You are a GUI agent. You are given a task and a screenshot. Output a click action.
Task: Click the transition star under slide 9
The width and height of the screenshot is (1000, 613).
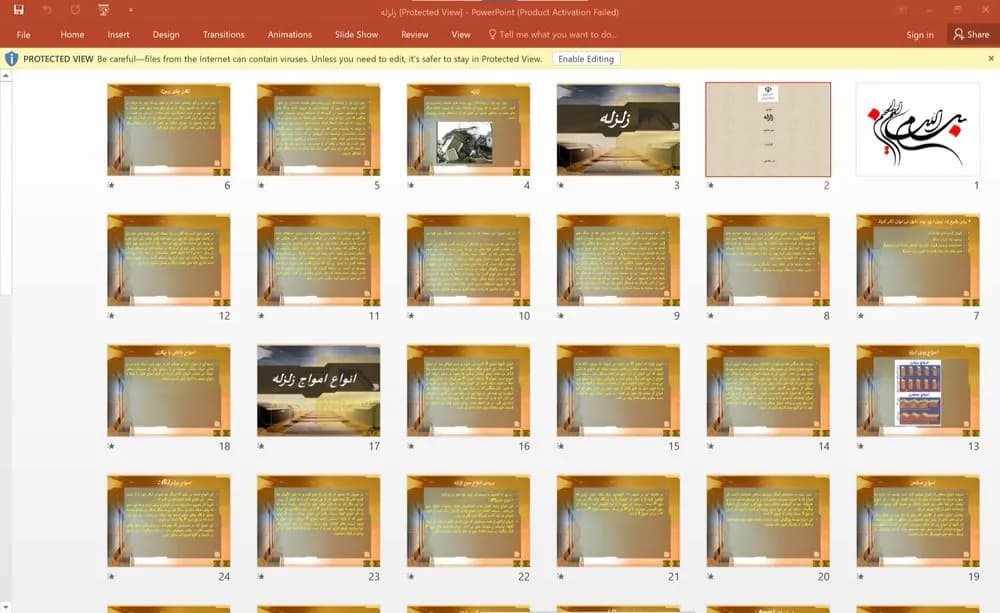point(561,316)
